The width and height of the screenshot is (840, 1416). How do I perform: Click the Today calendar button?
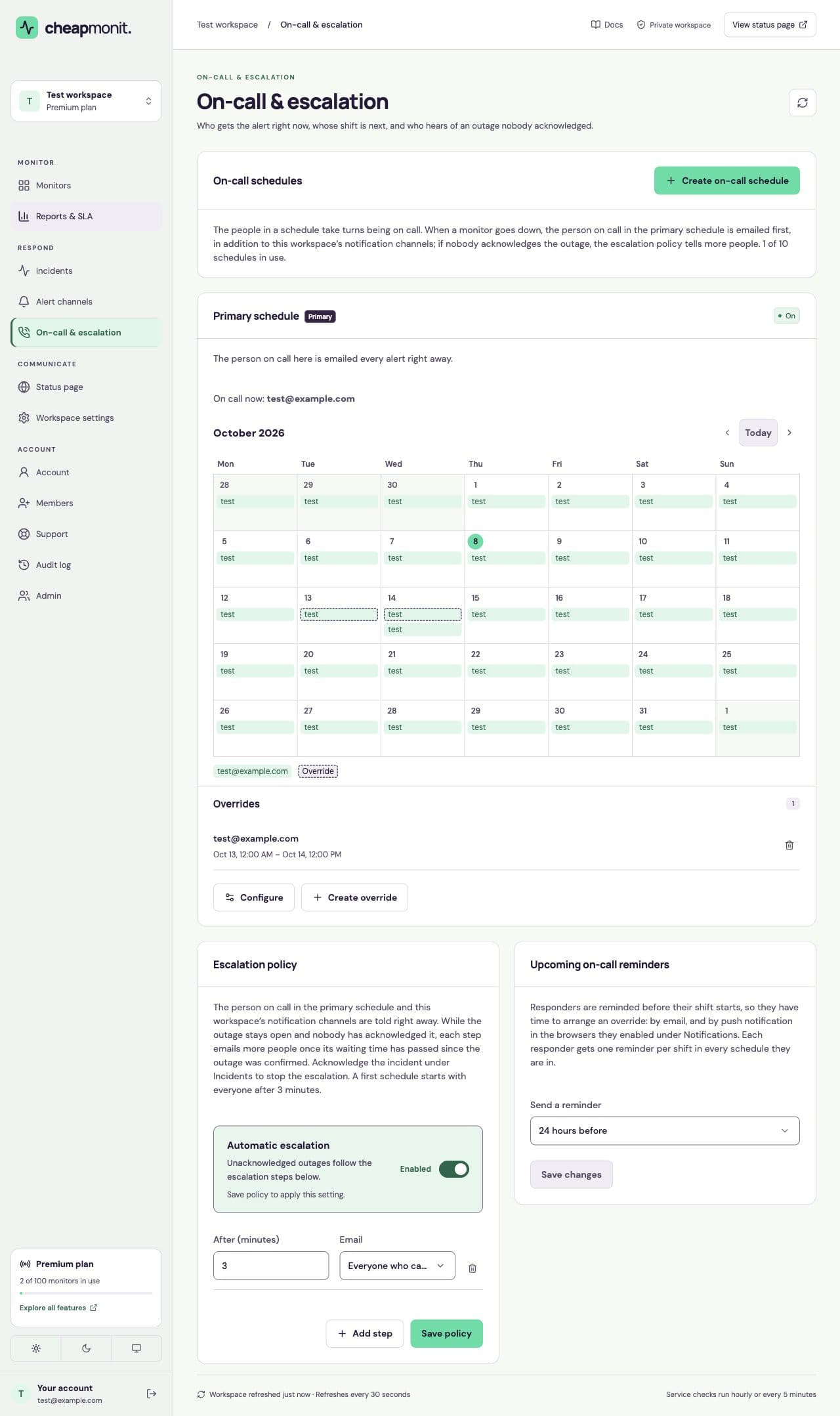(758, 433)
